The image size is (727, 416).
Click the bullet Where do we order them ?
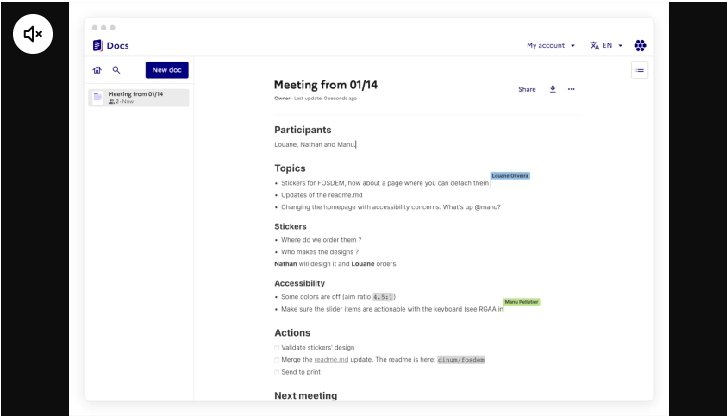click(321, 240)
